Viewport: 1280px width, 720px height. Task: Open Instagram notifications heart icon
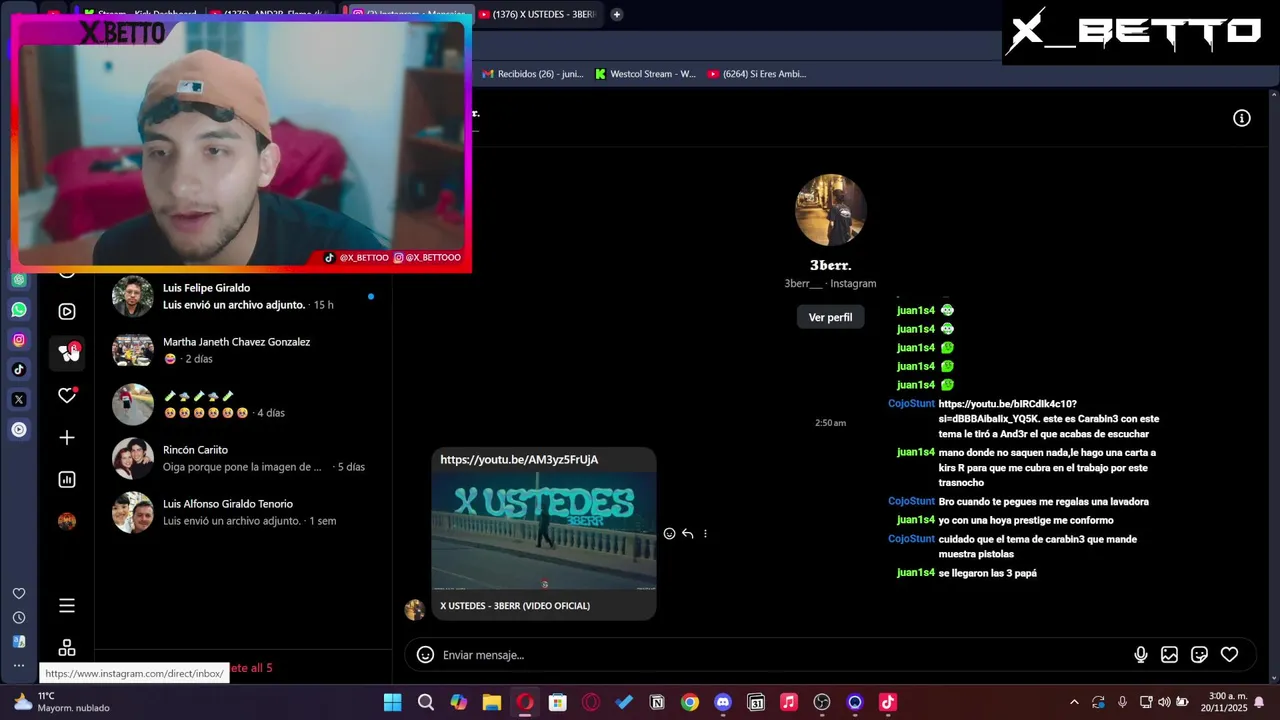point(67,395)
